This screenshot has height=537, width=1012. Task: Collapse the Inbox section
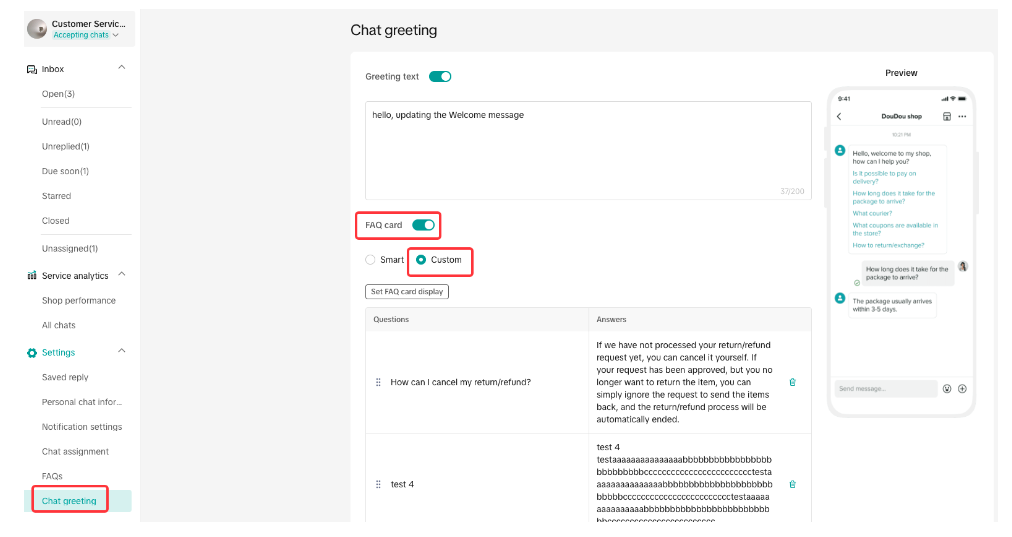pyautogui.click(x=122, y=68)
